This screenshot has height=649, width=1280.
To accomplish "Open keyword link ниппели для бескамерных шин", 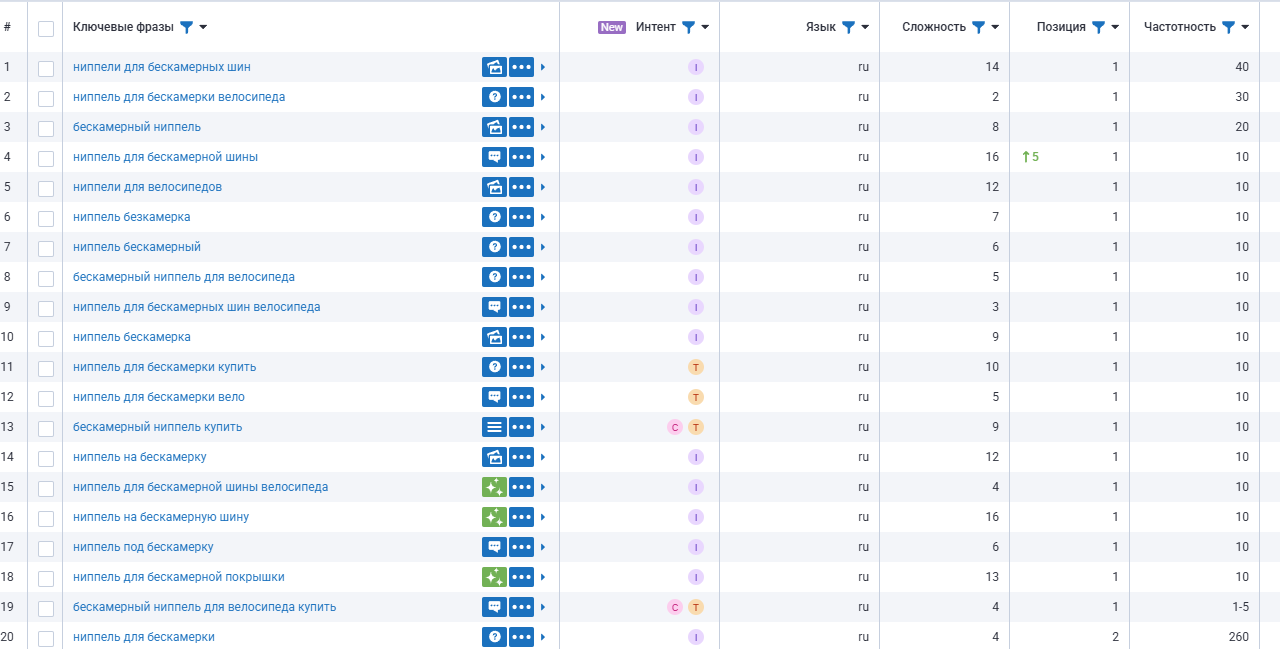I will click(x=162, y=67).
